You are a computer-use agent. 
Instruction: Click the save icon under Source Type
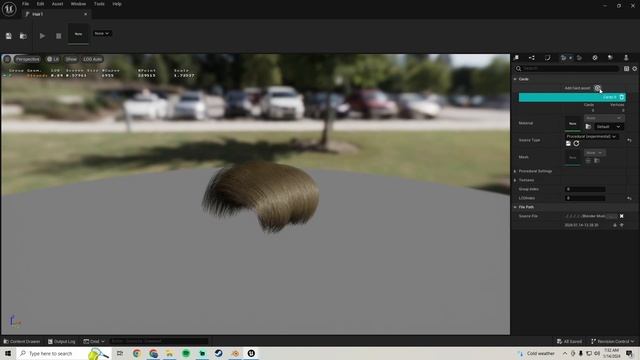pos(568,143)
